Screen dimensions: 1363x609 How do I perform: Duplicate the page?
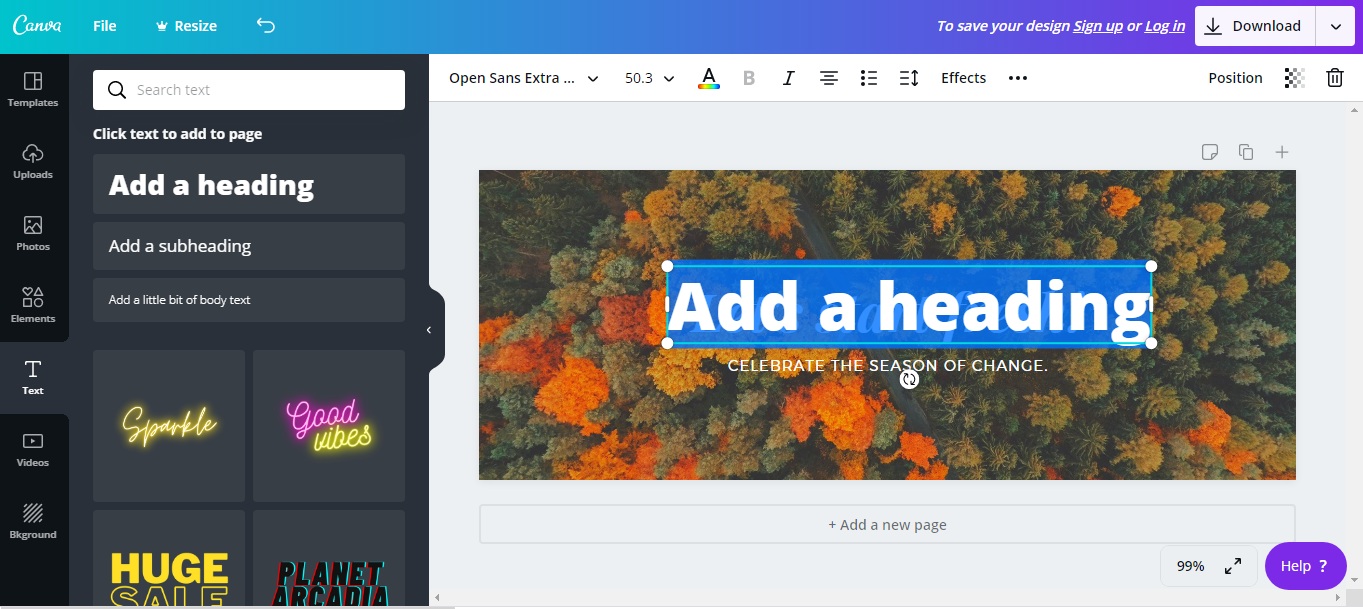point(1246,152)
